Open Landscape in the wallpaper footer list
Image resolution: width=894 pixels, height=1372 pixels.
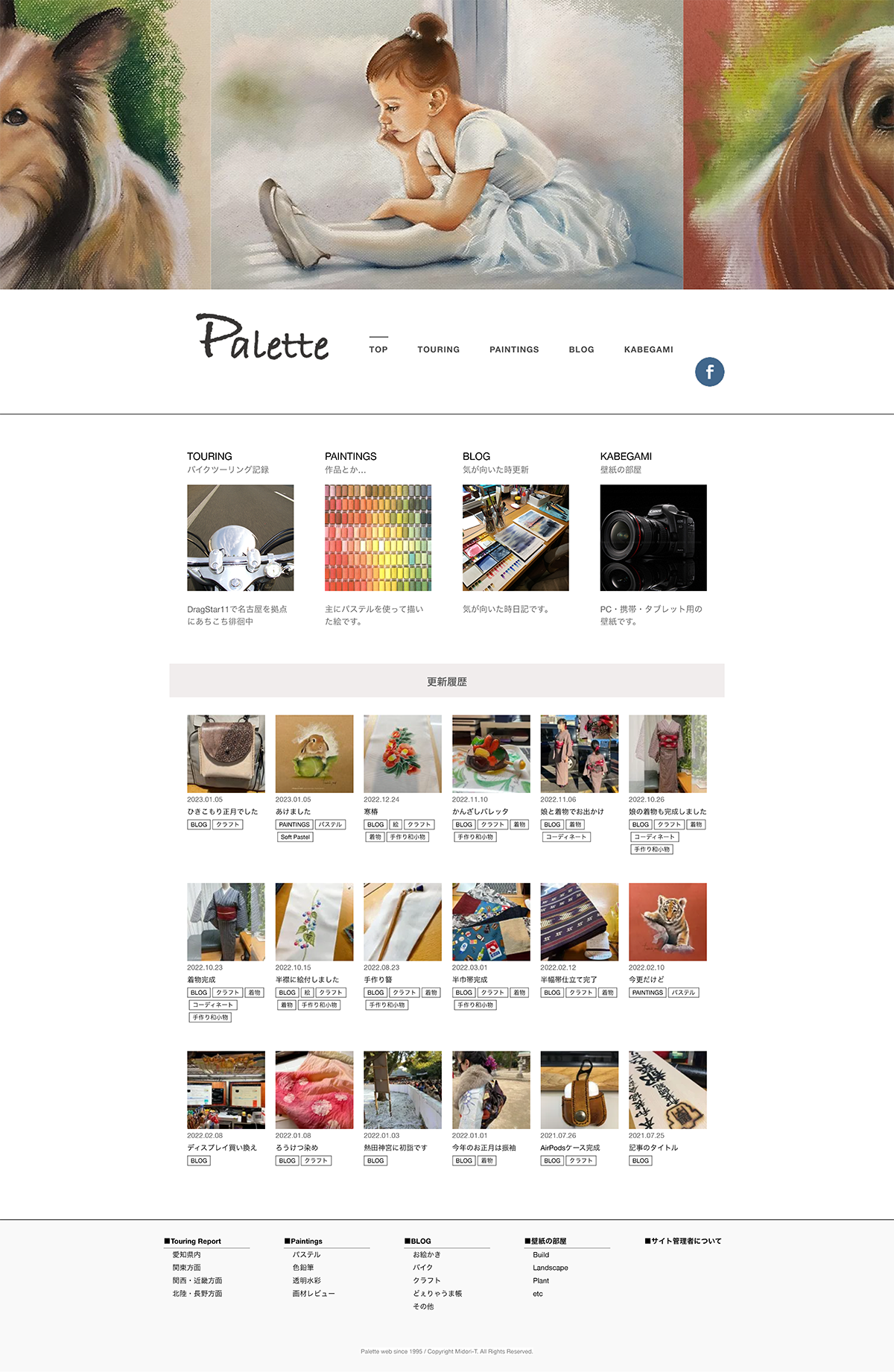point(551,1268)
